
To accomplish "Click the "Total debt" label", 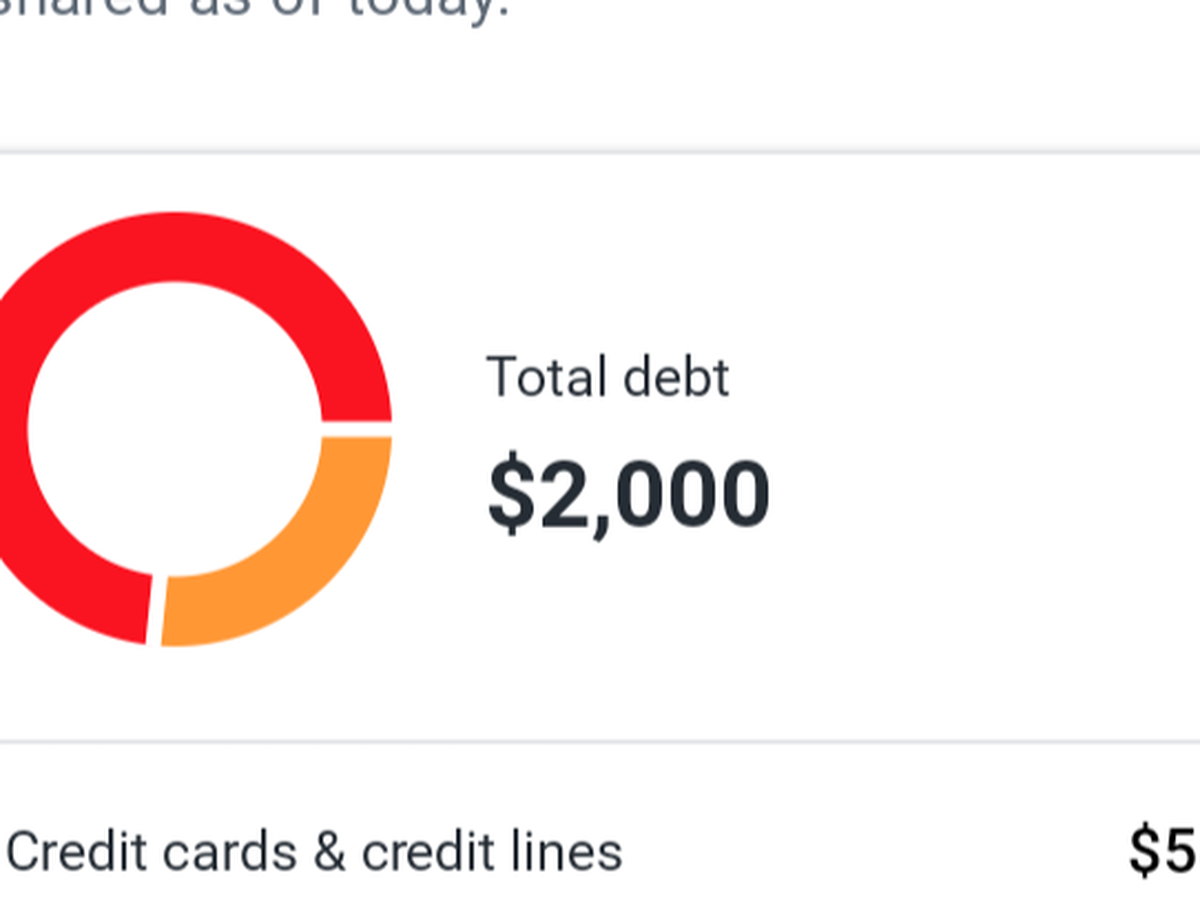I will tap(608, 377).
